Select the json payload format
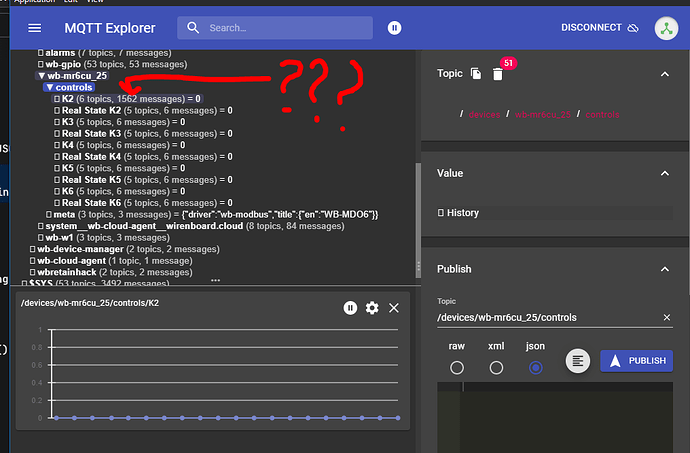 (x=536, y=367)
